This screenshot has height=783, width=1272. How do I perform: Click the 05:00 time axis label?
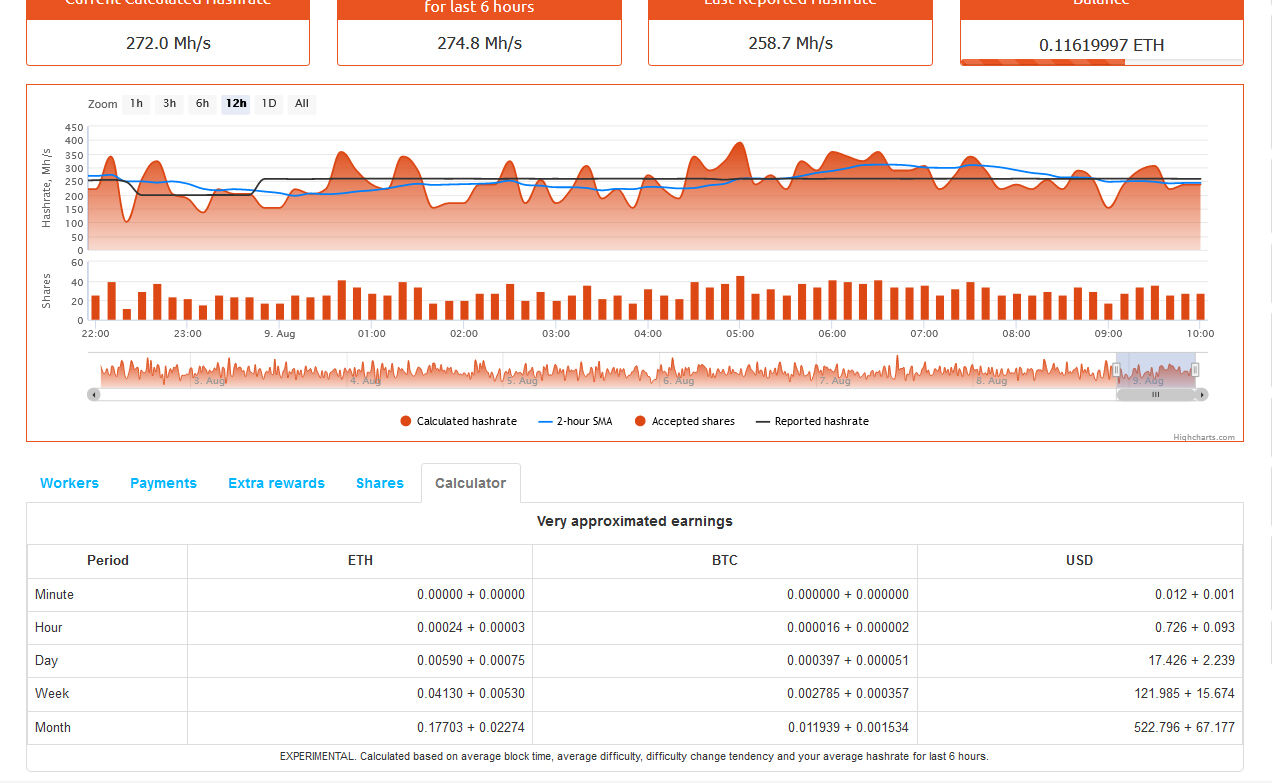click(x=740, y=334)
